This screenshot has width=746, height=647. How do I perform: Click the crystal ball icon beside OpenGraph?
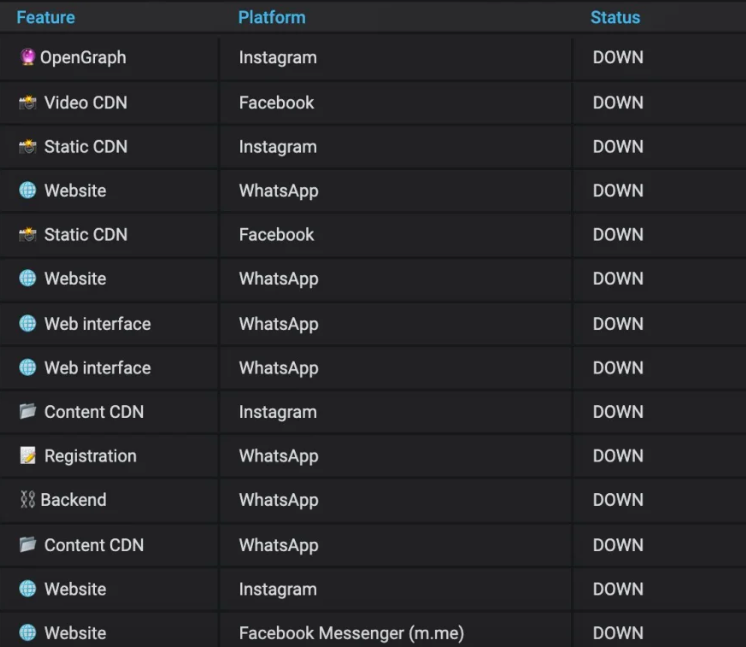click(x=28, y=58)
